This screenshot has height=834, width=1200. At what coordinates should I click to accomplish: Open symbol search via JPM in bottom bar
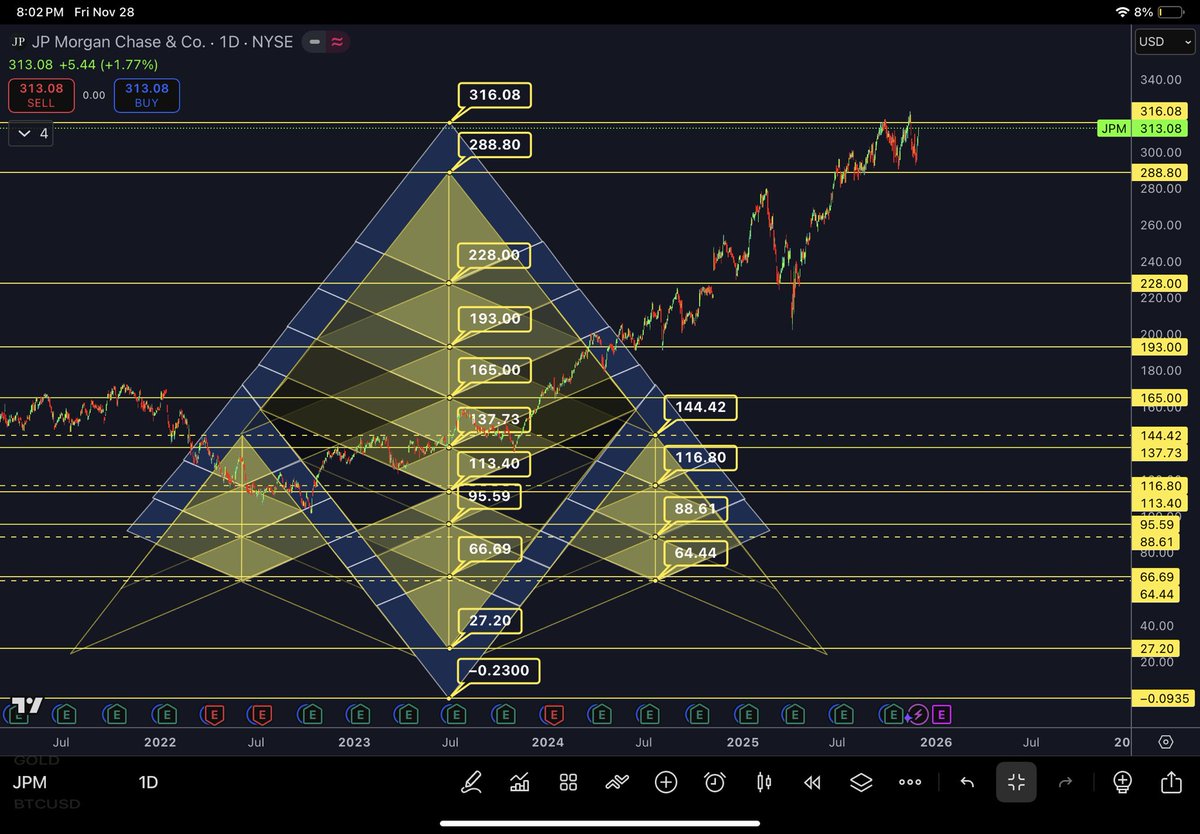tap(30, 783)
